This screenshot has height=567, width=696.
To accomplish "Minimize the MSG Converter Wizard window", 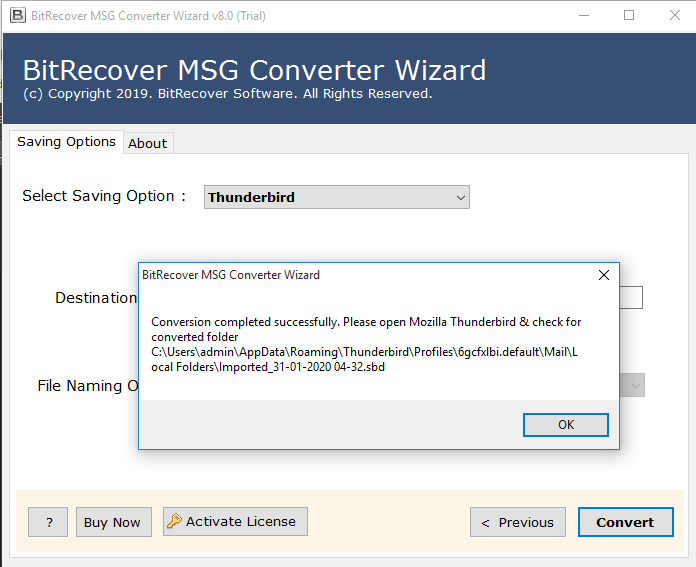I will [584, 16].
